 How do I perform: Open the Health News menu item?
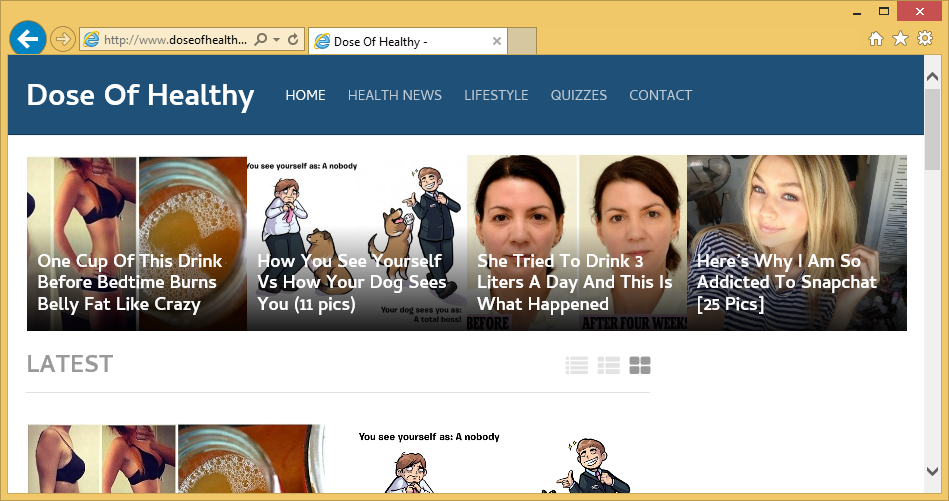(395, 95)
